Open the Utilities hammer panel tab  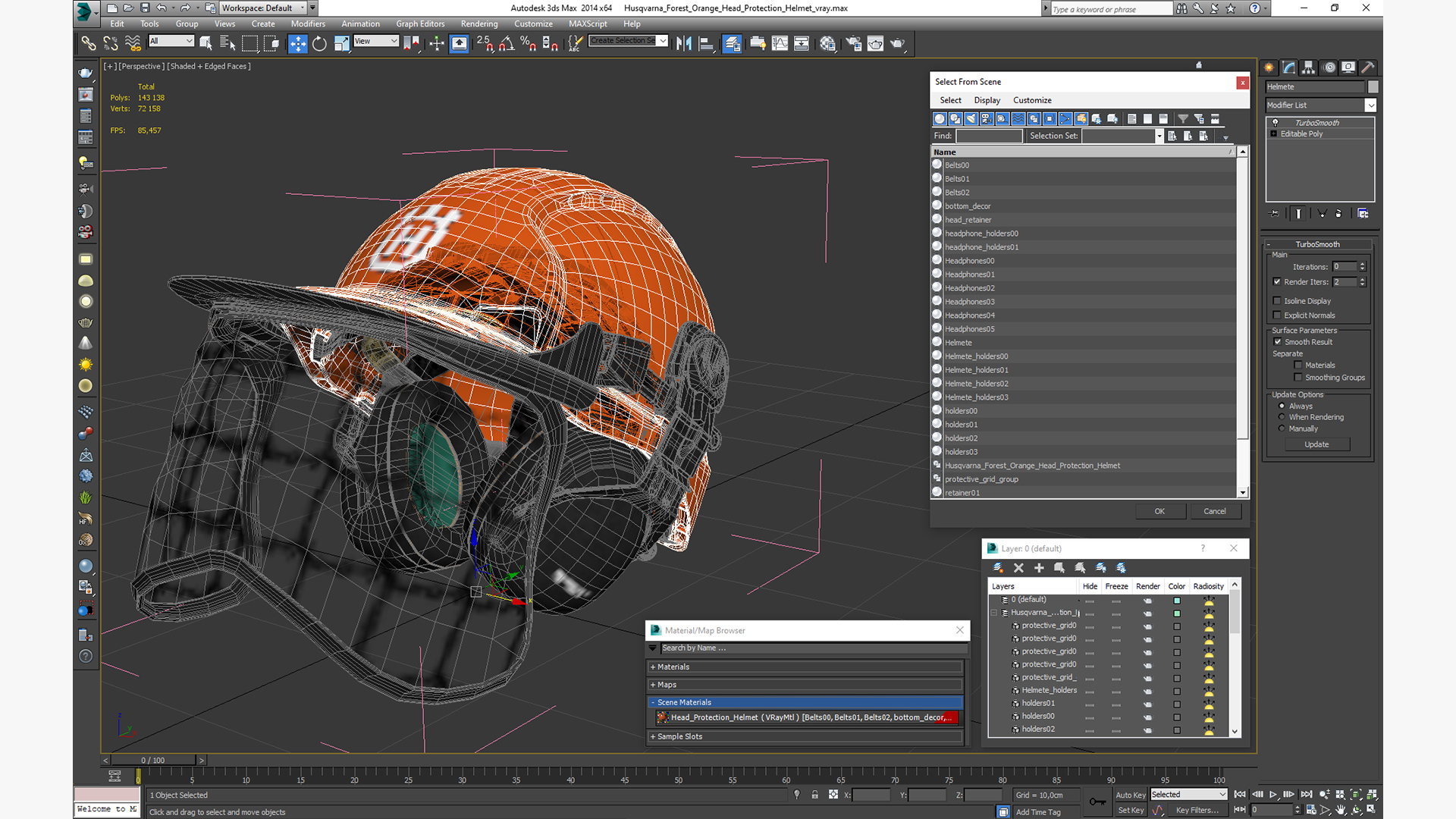point(1367,67)
